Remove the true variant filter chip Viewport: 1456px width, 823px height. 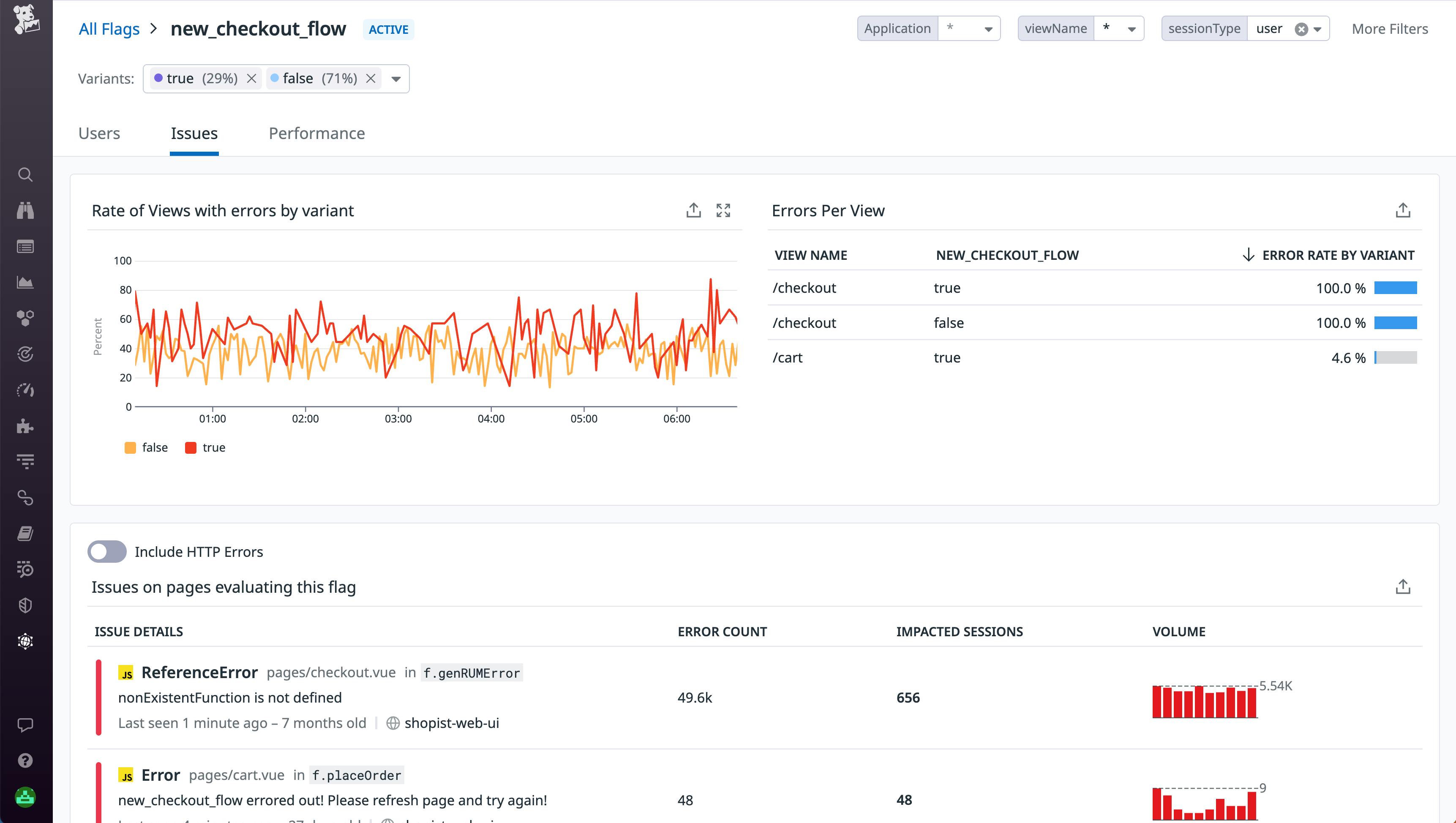(251, 79)
